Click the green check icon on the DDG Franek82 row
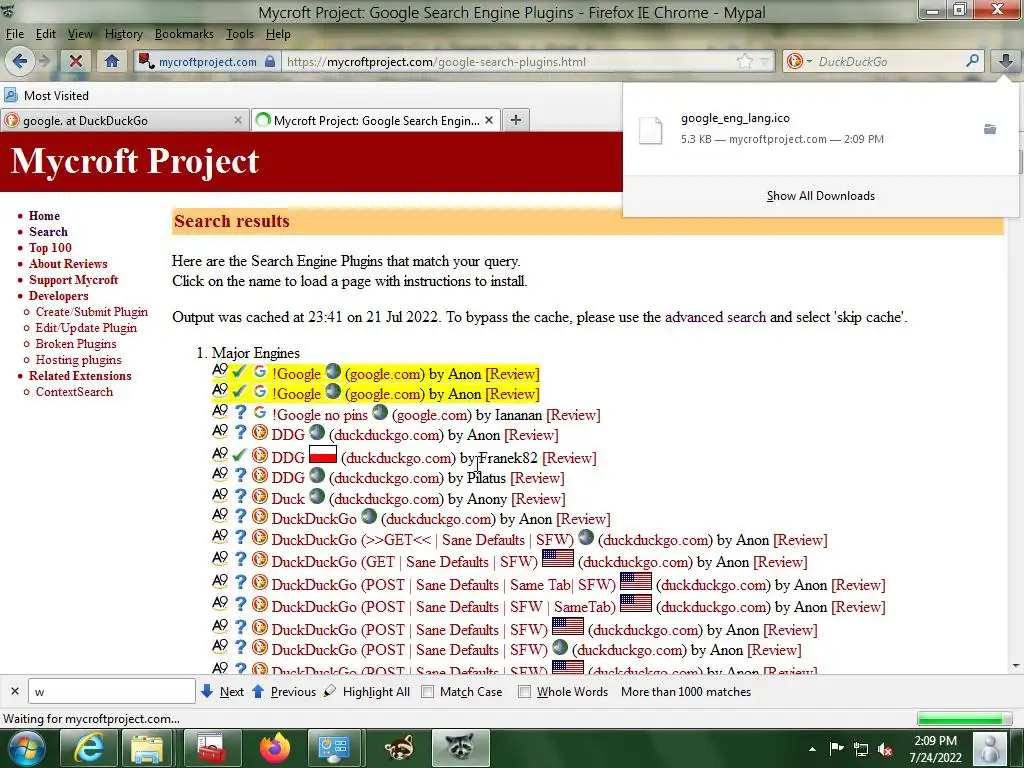This screenshot has height=768, width=1024. [240, 455]
